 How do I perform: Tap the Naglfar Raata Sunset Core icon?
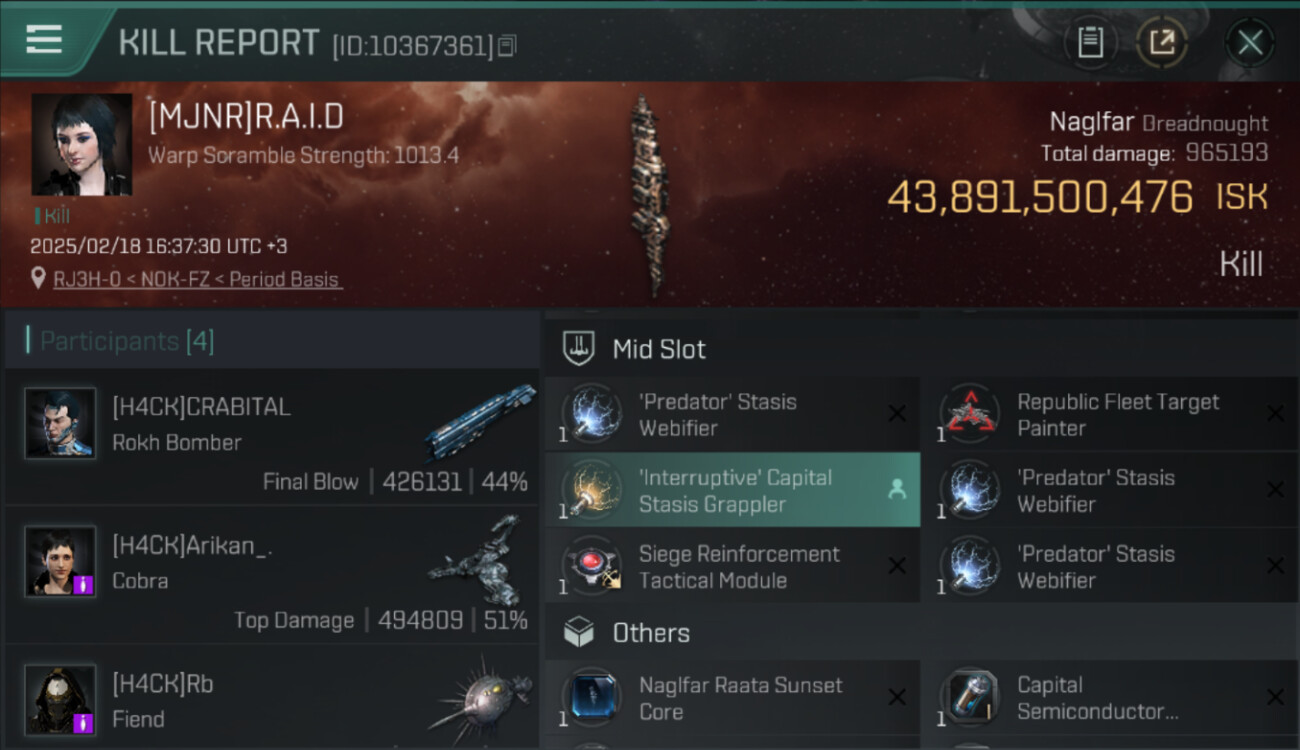(x=590, y=698)
